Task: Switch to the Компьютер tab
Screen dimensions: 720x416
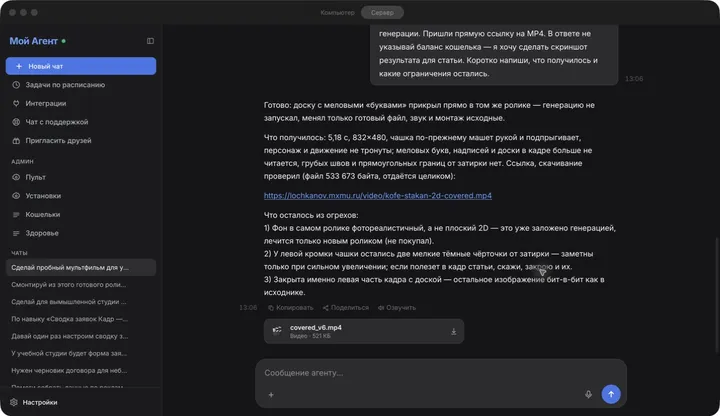Action: pyautogui.click(x=338, y=12)
